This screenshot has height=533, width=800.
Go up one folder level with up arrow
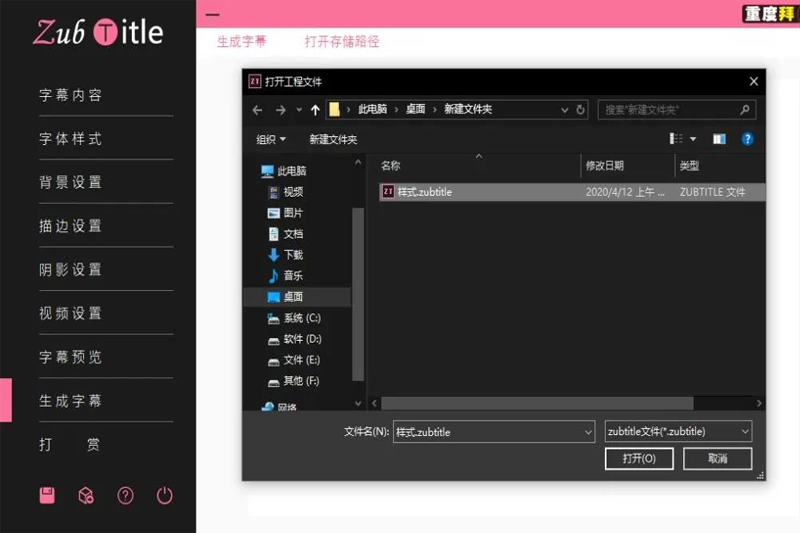(315, 110)
